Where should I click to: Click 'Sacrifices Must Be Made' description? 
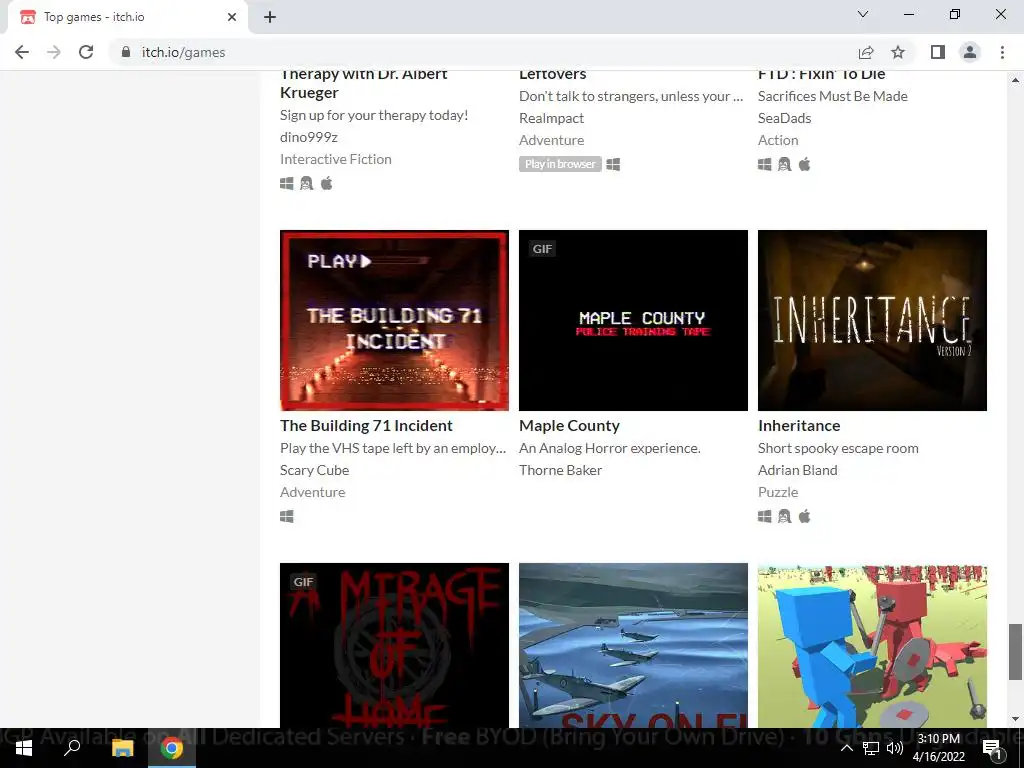[x=833, y=96]
